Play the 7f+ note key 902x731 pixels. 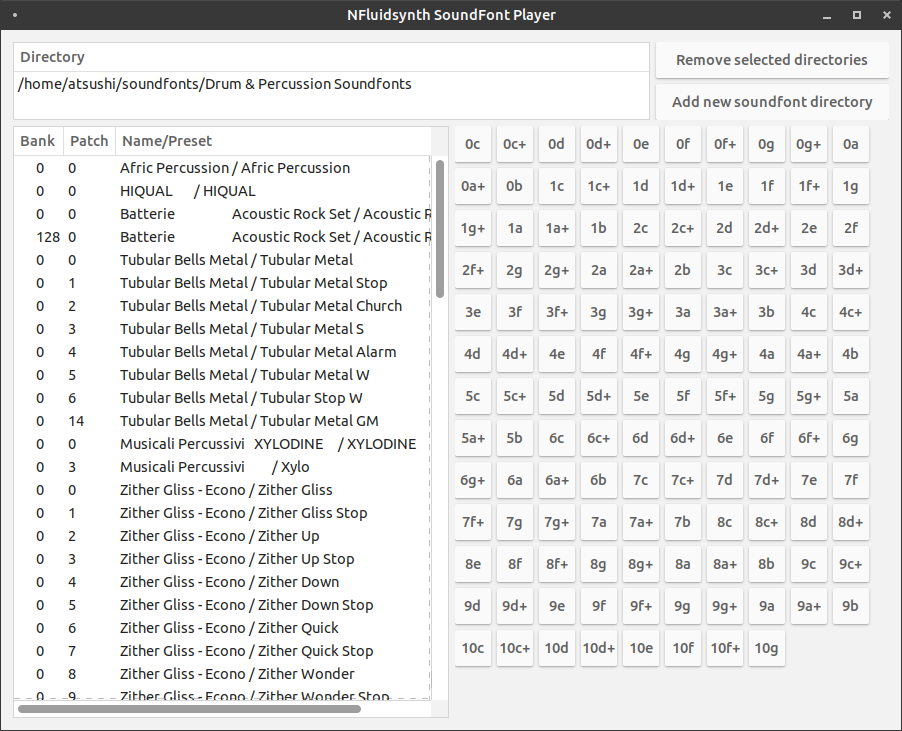[x=473, y=522]
